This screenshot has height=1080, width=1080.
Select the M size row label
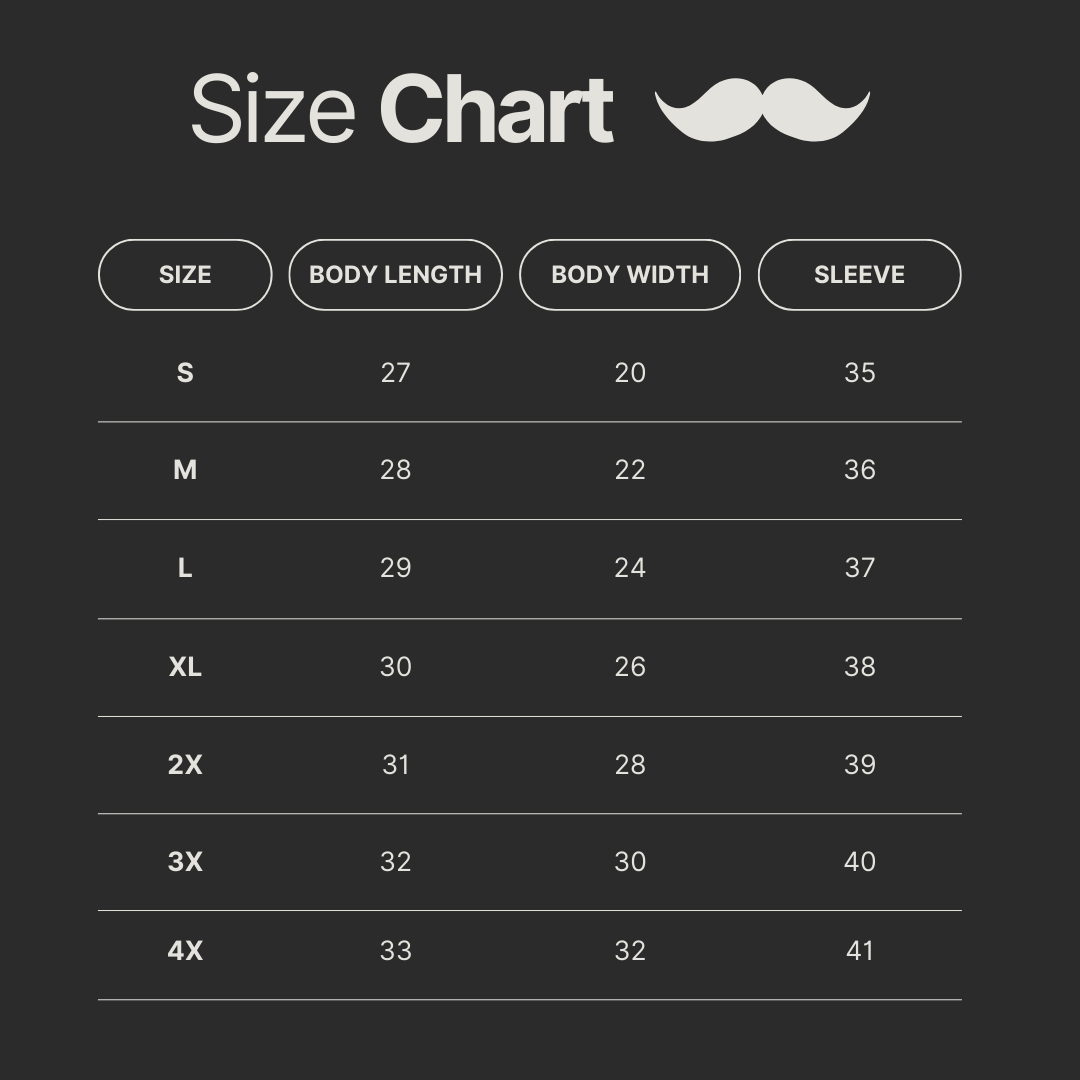pyautogui.click(x=185, y=470)
